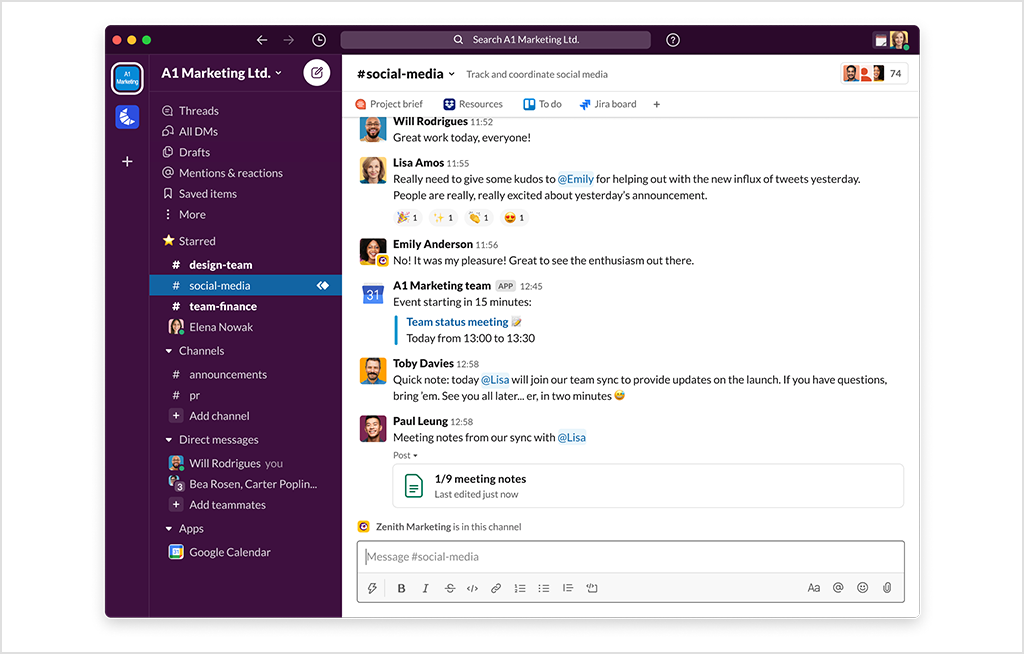Image resolution: width=1024 pixels, height=654 pixels.
Task: Attach a file with the paperclip icon
Action: pyautogui.click(x=887, y=588)
